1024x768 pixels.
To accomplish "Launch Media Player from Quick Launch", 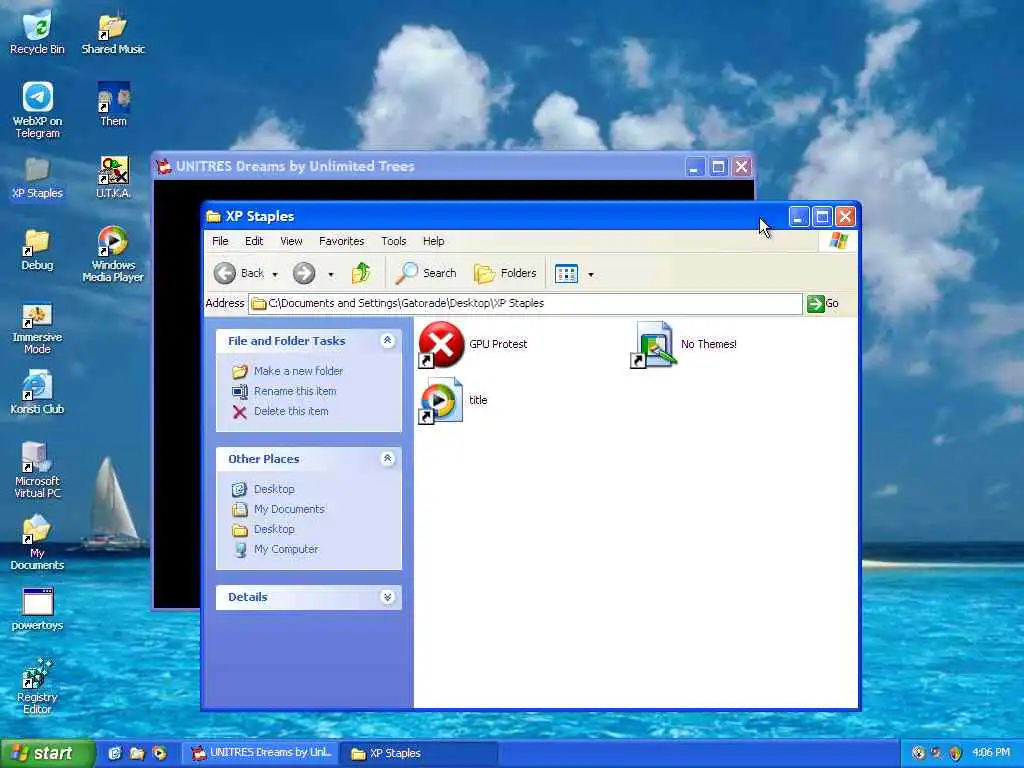I will 159,754.
